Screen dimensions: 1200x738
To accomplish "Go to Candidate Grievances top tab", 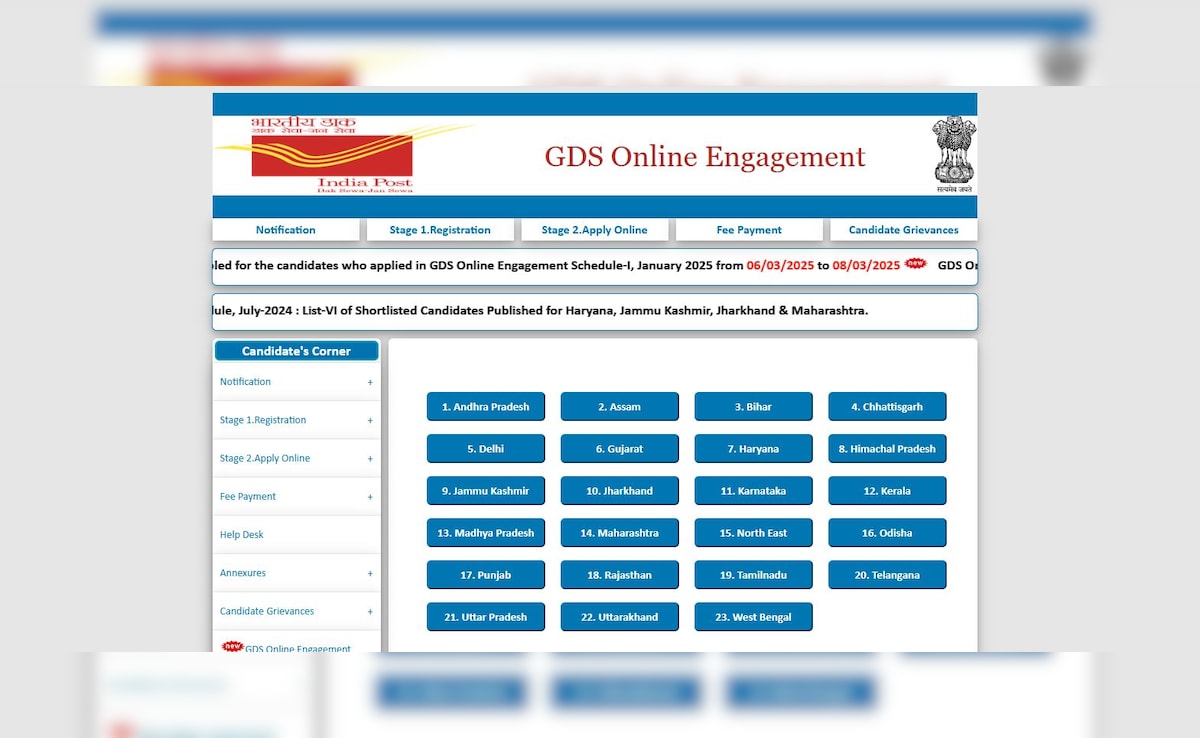I will point(903,230).
